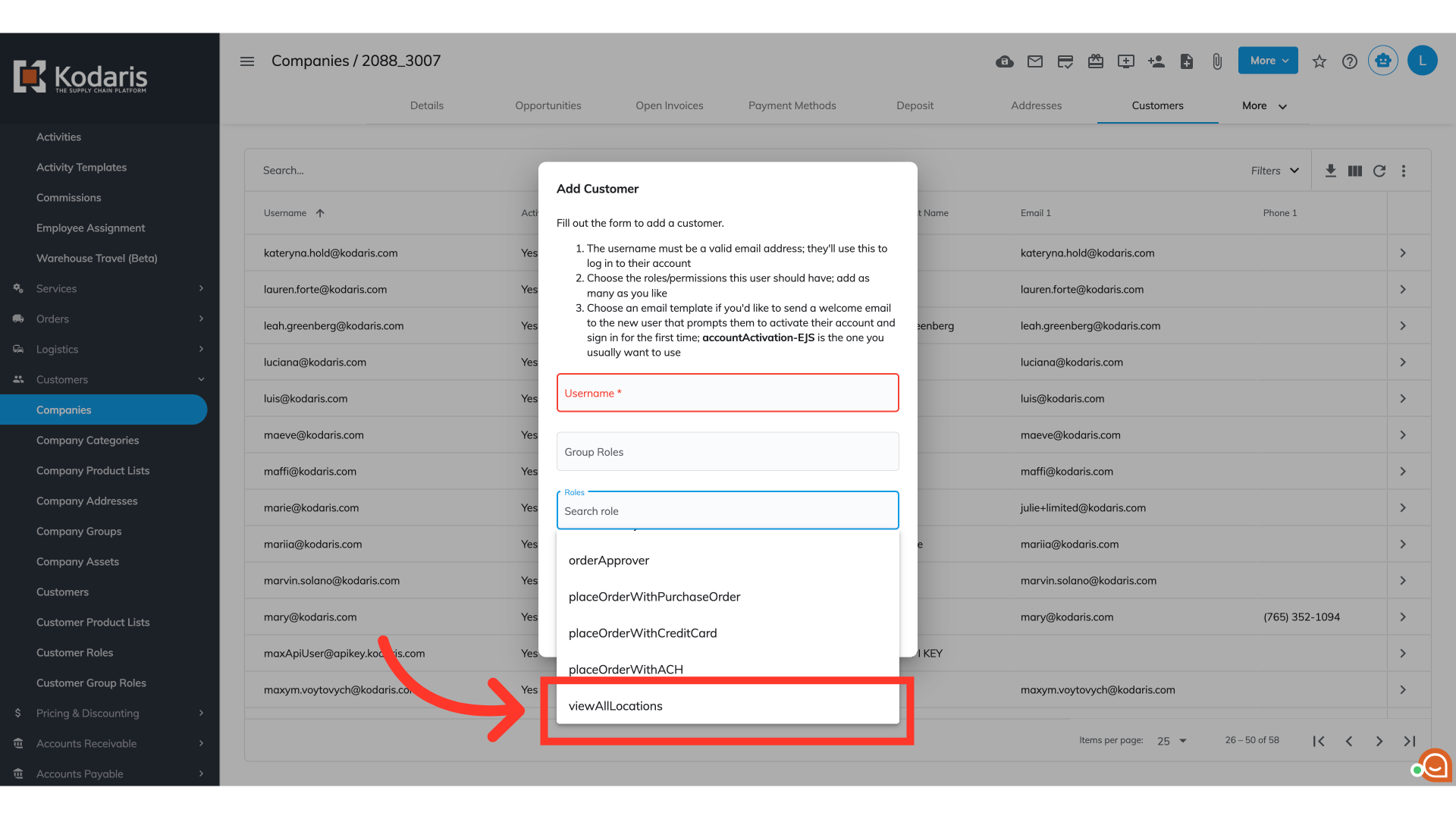Click the Username input field
Image resolution: width=1456 pixels, height=819 pixels.
(726, 393)
